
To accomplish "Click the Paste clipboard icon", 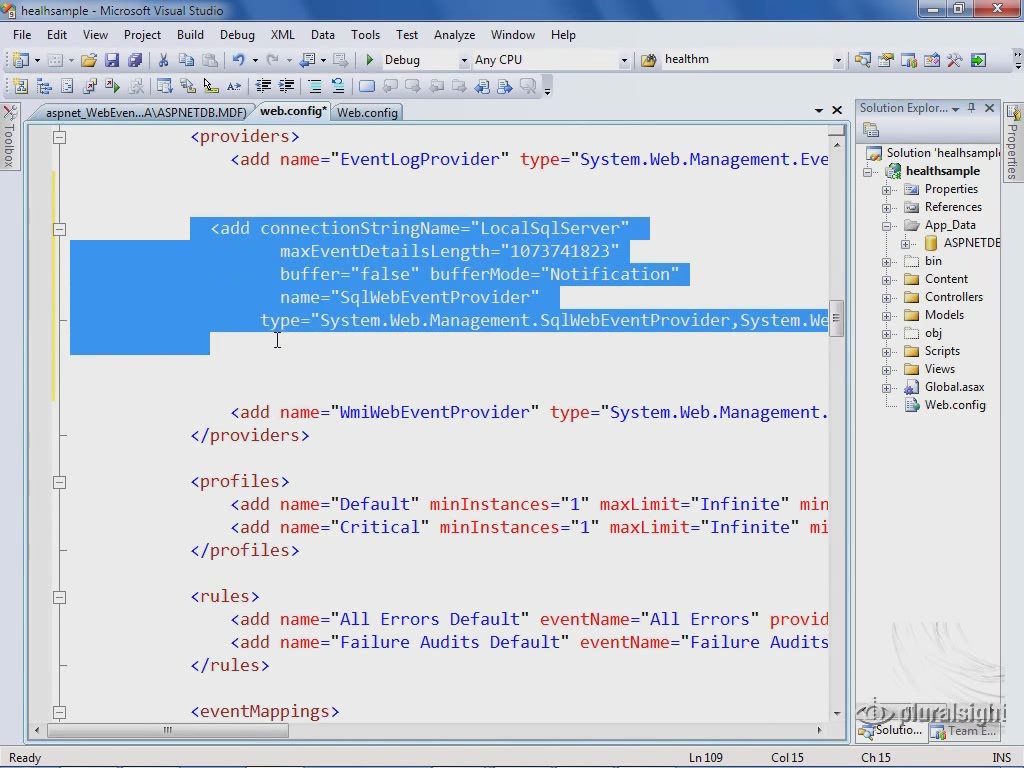I will 210,60.
